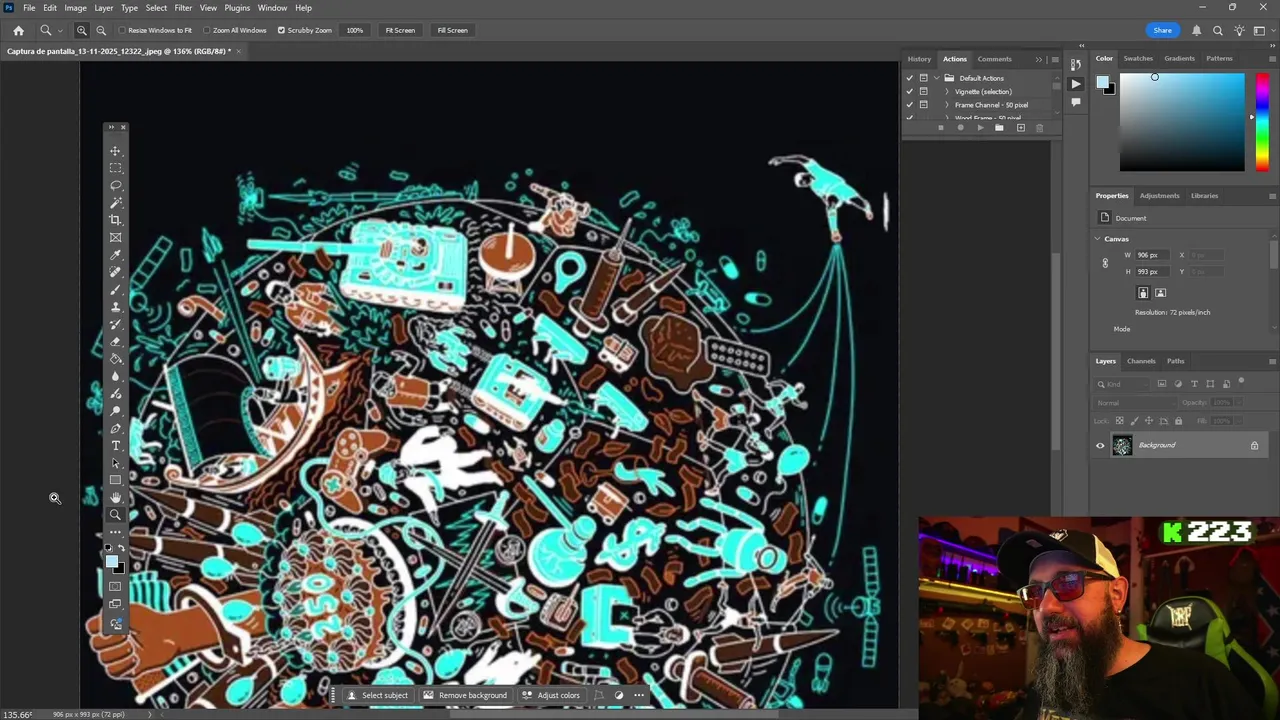Click the Fill Screen button
This screenshot has width=1280, height=720.
(x=452, y=30)
